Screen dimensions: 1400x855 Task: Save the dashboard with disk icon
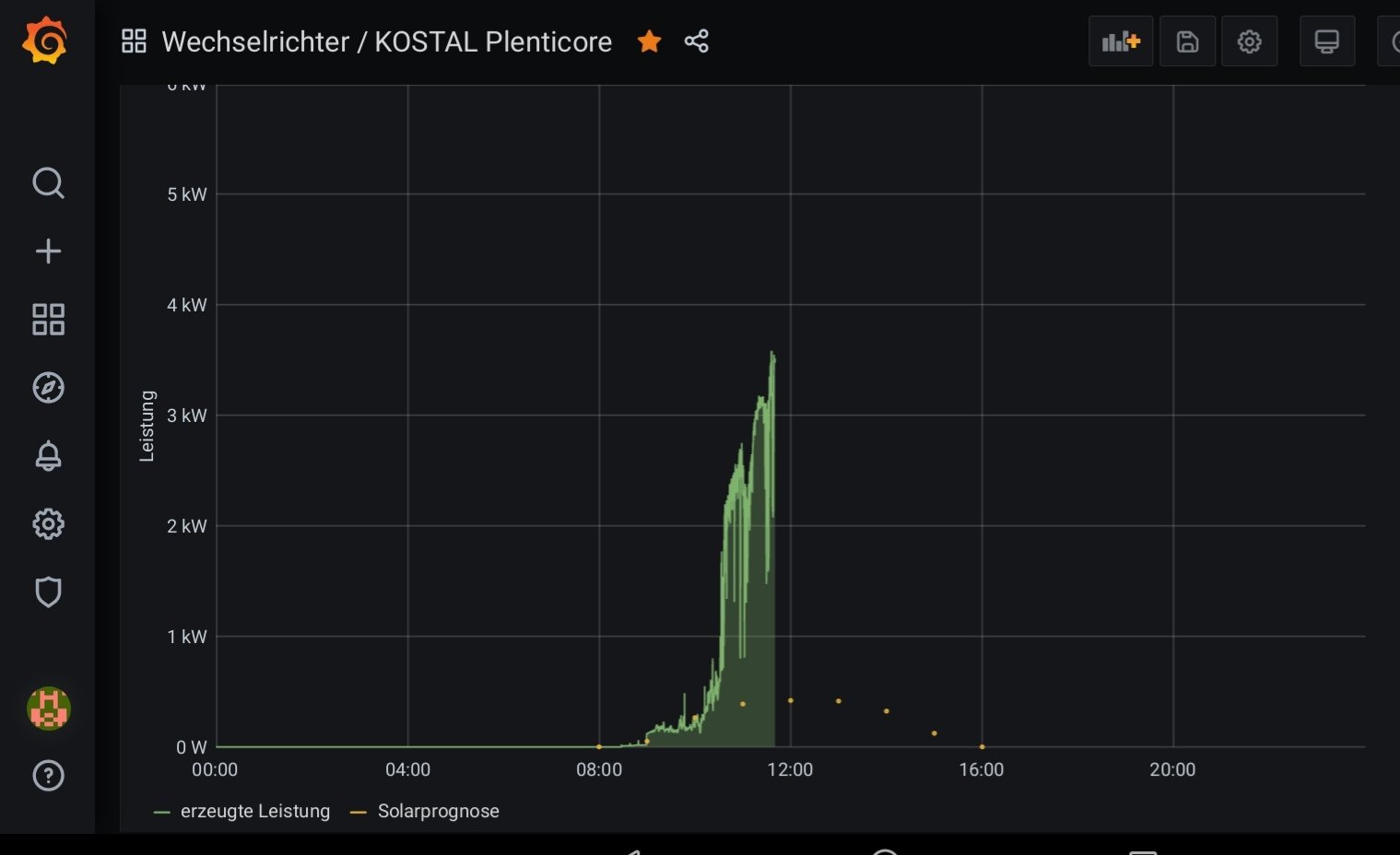[x=1187, y=41]
